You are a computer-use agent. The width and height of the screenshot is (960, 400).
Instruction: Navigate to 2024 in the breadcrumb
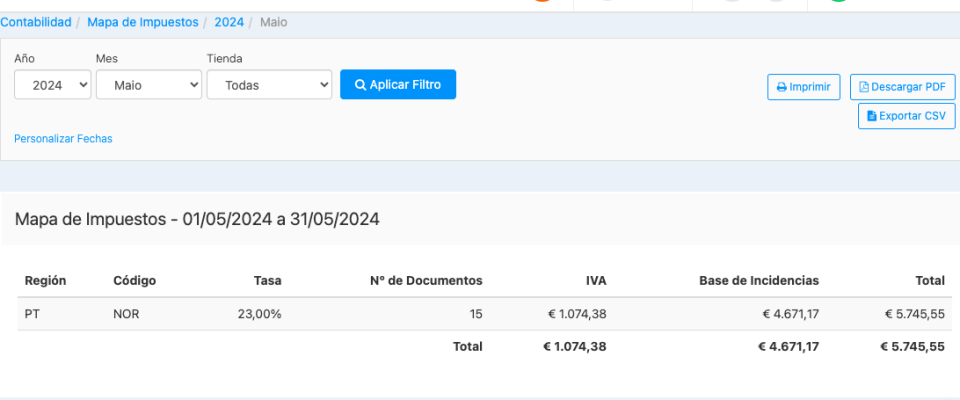coord(229,21)
